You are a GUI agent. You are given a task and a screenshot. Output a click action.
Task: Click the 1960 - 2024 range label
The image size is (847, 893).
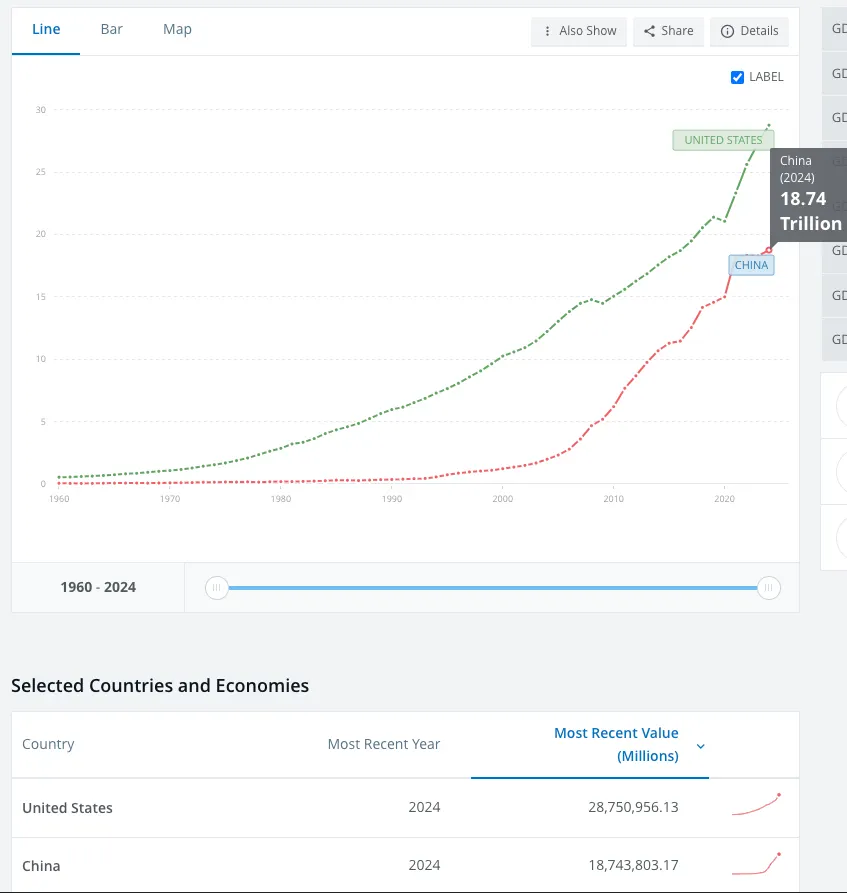(98, 587)
